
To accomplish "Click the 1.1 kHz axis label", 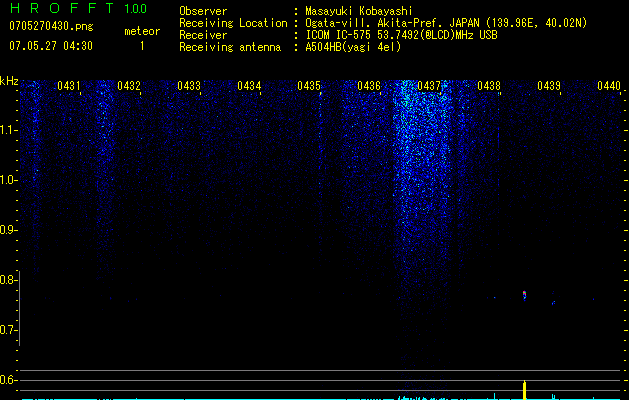I will pos(9,130).
